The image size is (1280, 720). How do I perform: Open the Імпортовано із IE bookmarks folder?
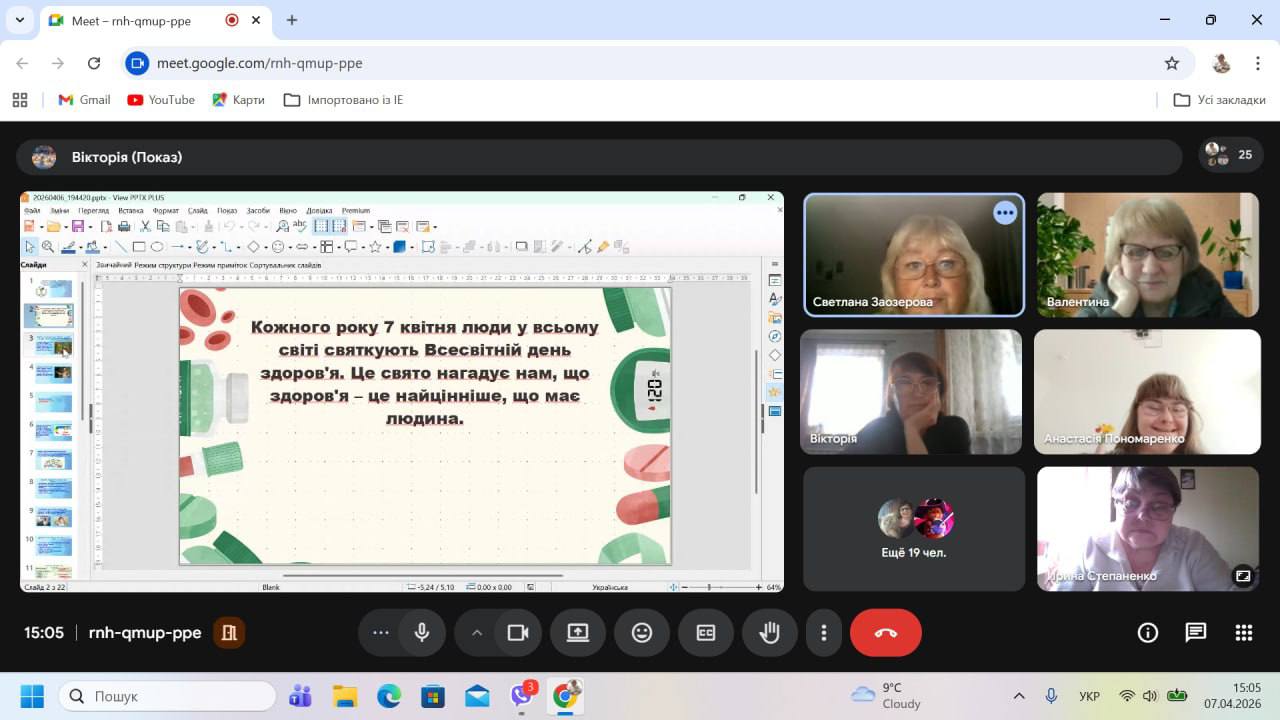[343, 100]
